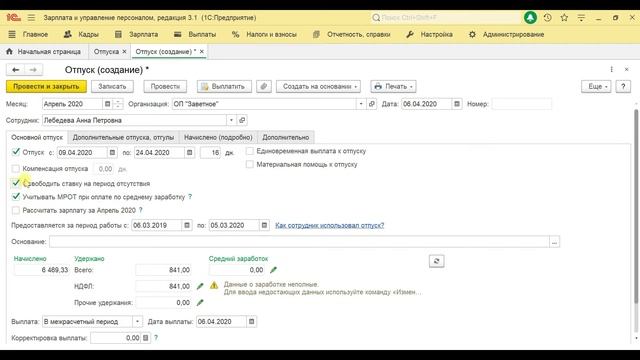640x360 pixels.
Task: Switch to the Отпуска window tab
Action: tap(106, 52)
